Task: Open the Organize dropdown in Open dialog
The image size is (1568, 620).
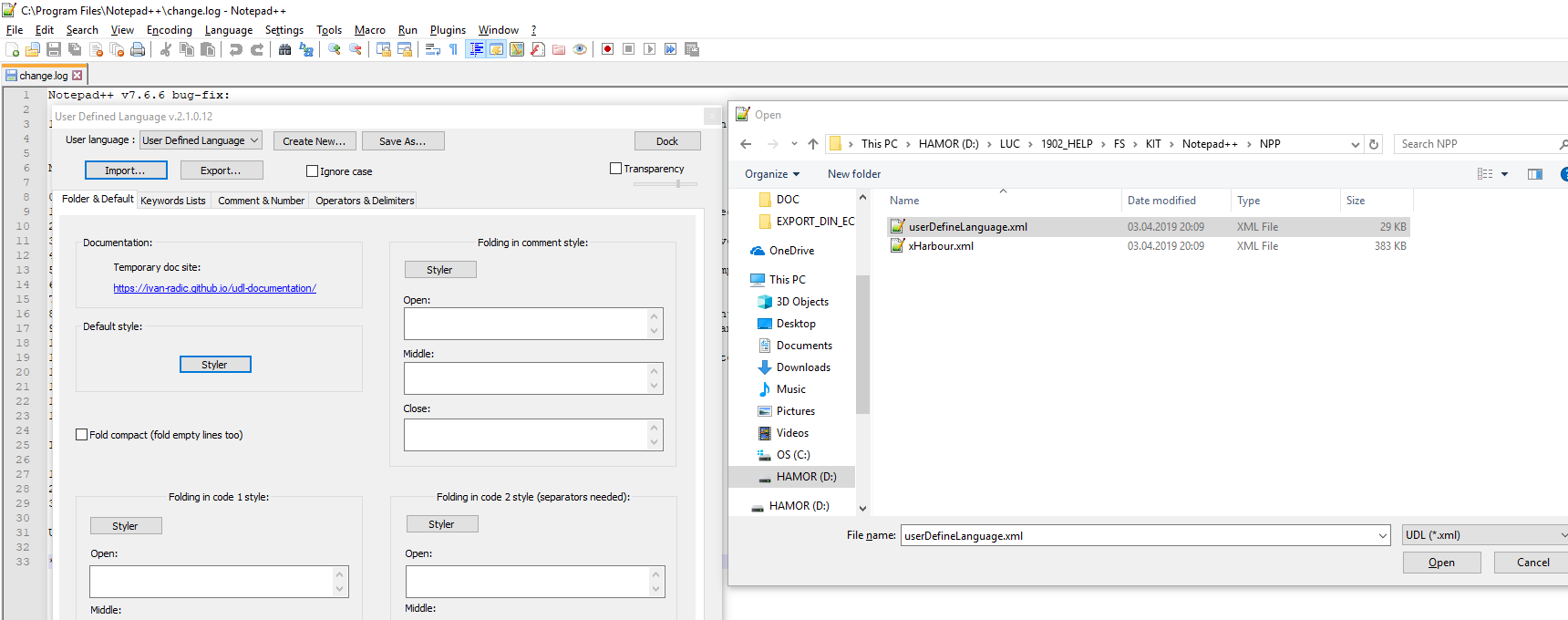Action: click(772, 174)
